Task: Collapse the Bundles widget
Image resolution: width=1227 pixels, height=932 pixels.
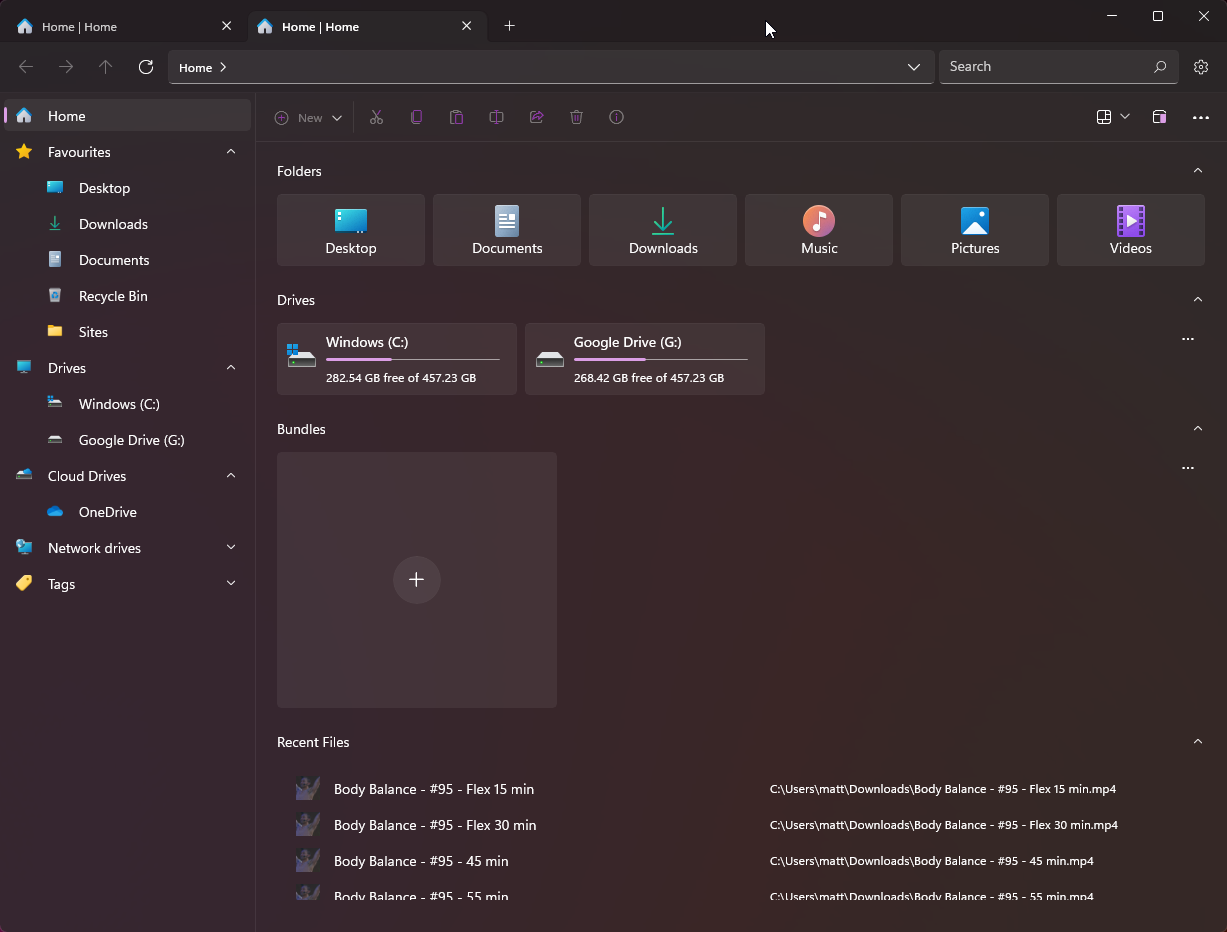Action: (1197, 429)
